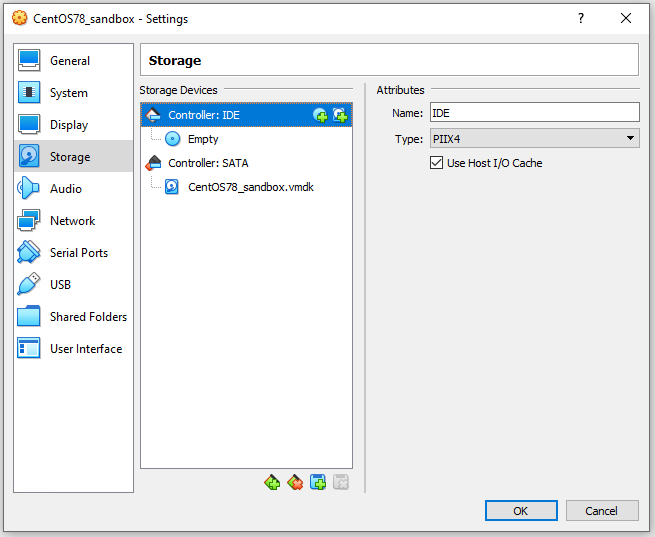Click the remove selected controller icon
The width and height of the screenshot is (655, 537).
coord(295,483)
